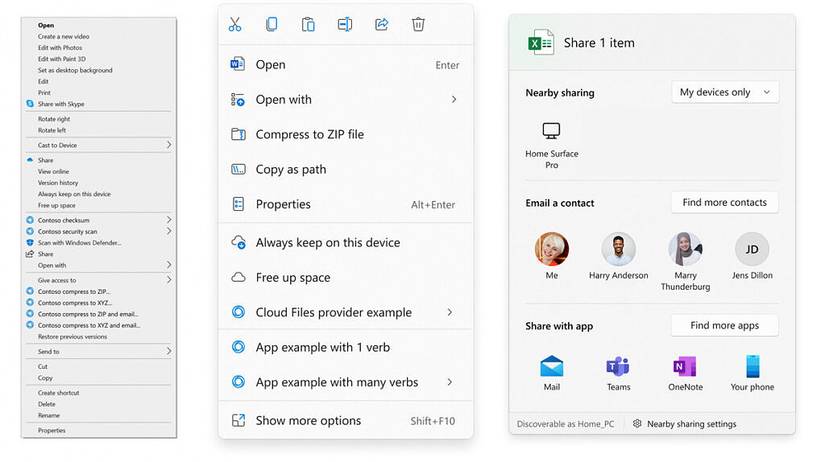Select Version history in old menu
This screenshot has width=825, height=462.
point(58,183)
